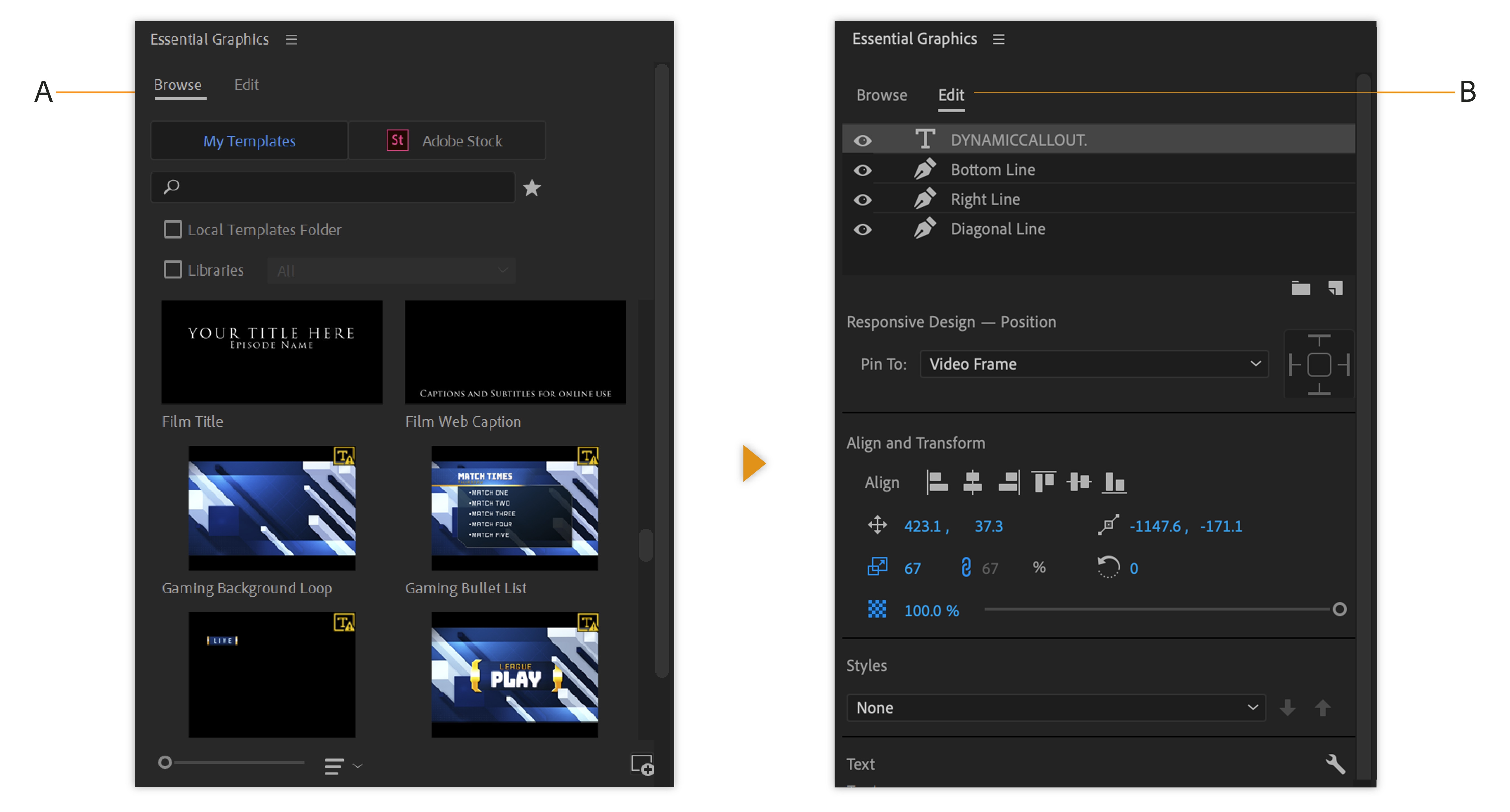Switch to the Edit tab in left panel
This screenshot has height=812, width=1510.
(x=246, y=85)
